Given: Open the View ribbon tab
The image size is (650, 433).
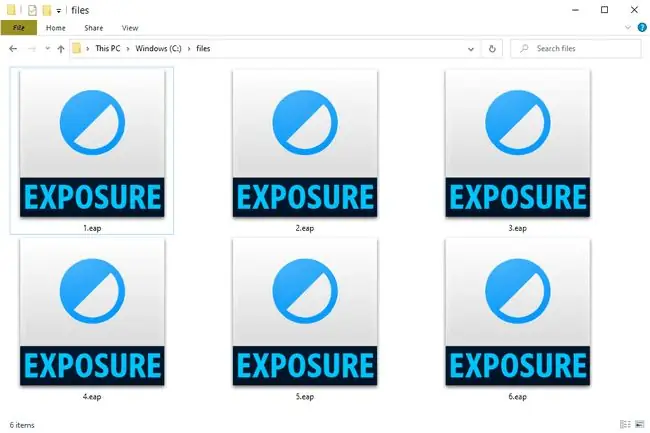Looking at the screenshot, I should [130, 28].
